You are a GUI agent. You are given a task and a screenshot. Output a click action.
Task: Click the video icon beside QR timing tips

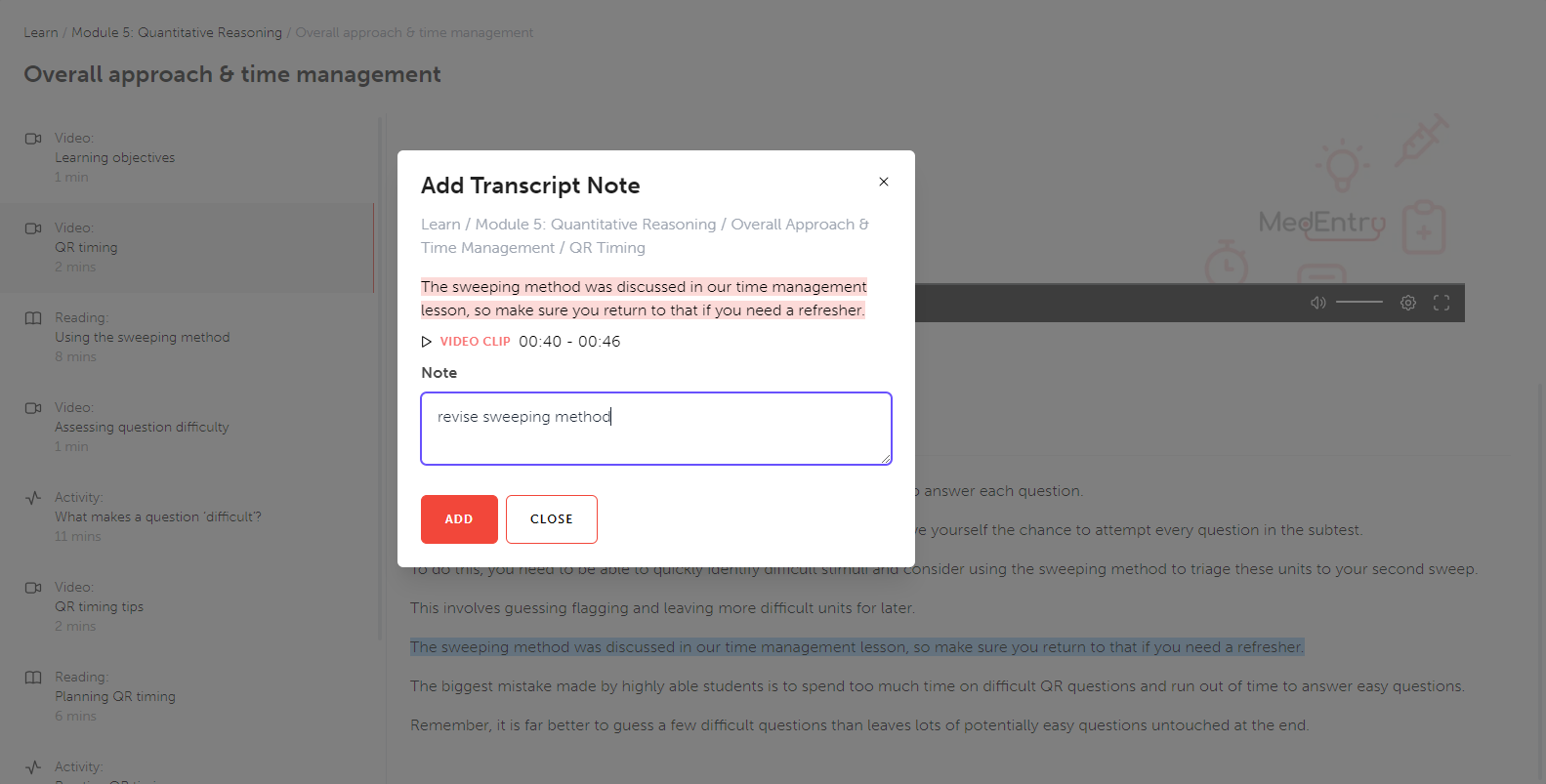[33, 588]
